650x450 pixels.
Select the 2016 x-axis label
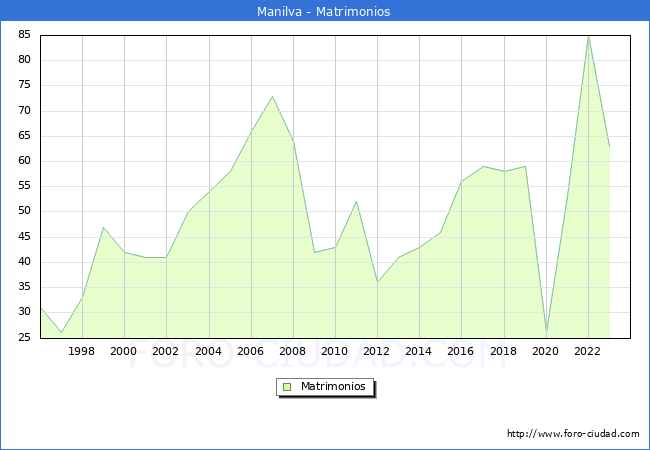[x=461, y=351]
